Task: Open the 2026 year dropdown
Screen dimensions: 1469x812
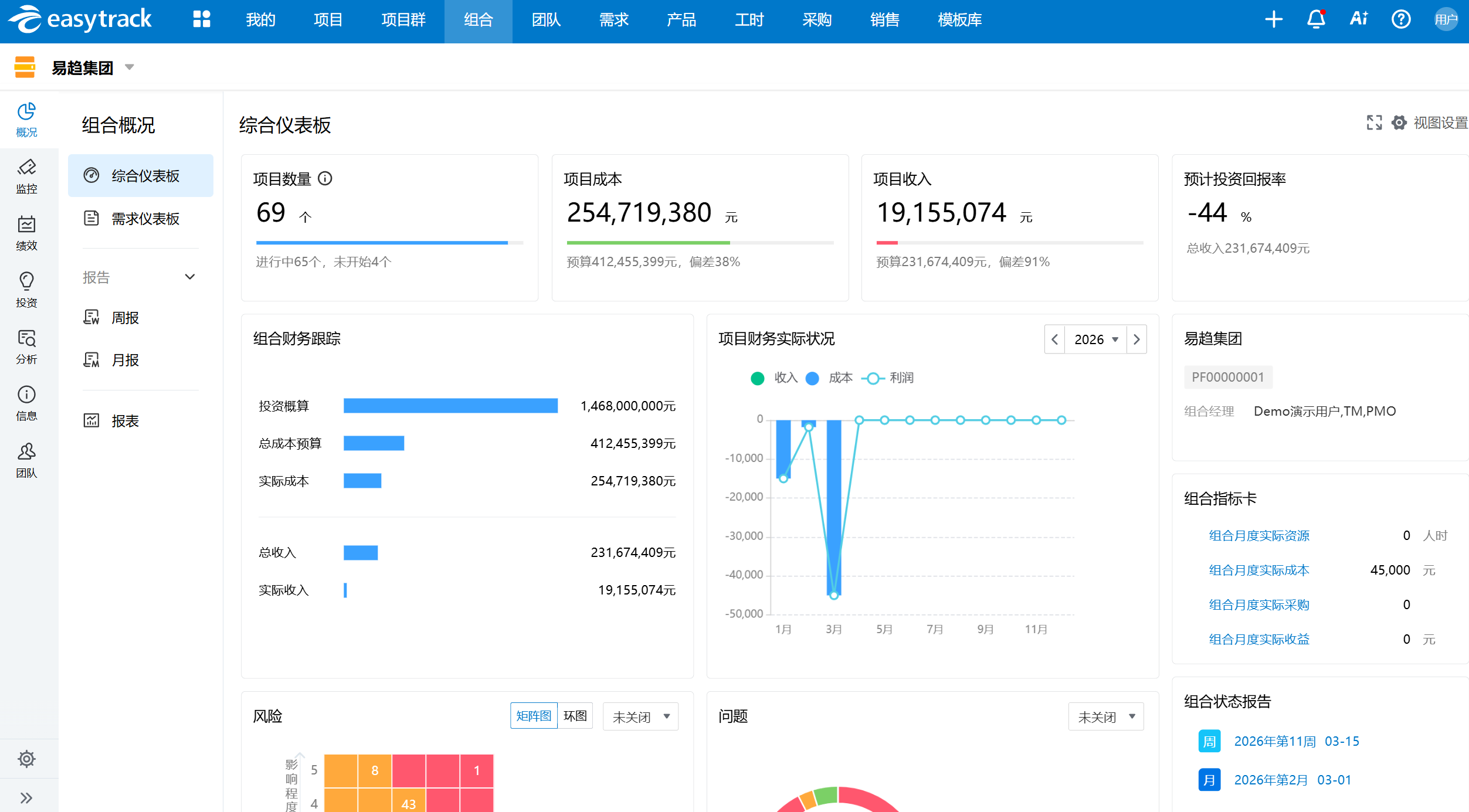Action: [x=1095, y=339]
